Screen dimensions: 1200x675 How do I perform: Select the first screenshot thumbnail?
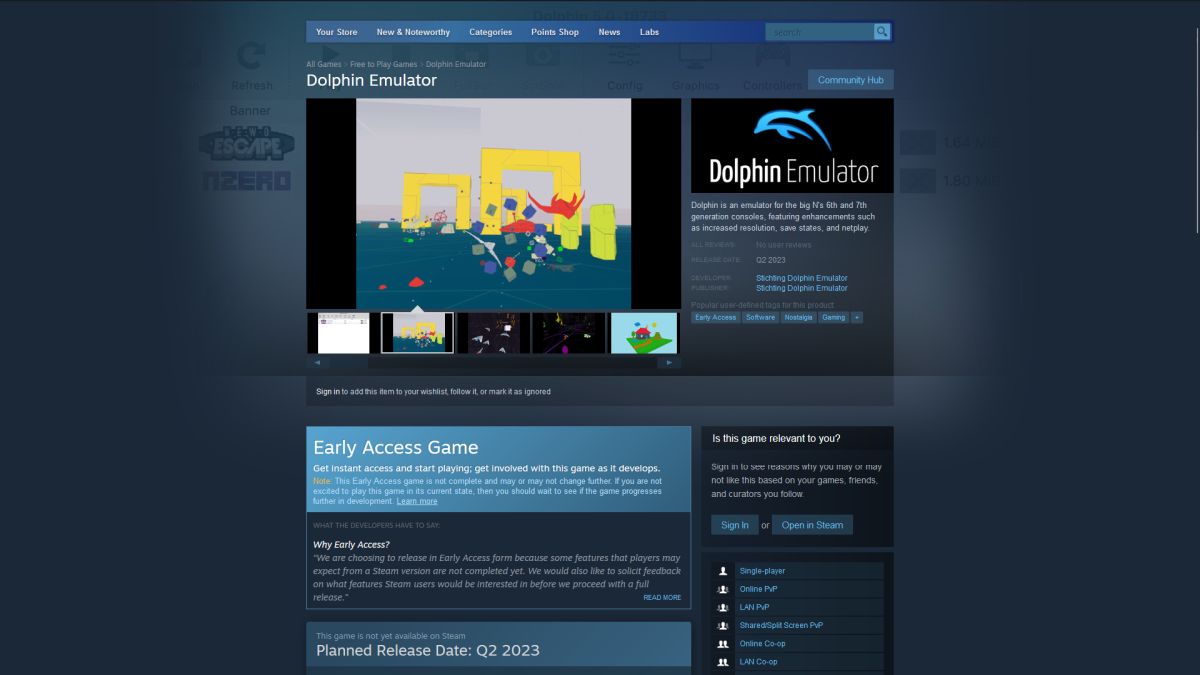(343, 333)
